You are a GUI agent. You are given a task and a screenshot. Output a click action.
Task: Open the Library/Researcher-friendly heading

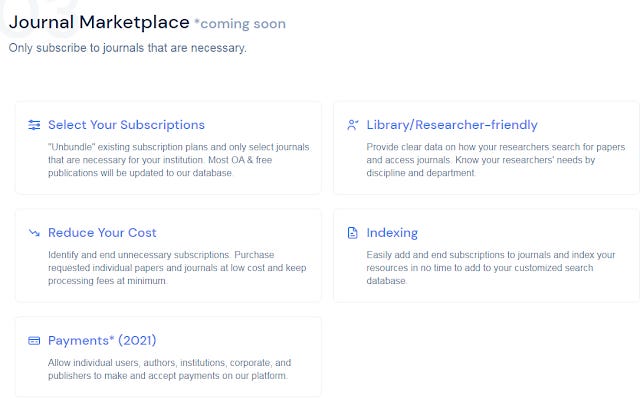point(452,125)
